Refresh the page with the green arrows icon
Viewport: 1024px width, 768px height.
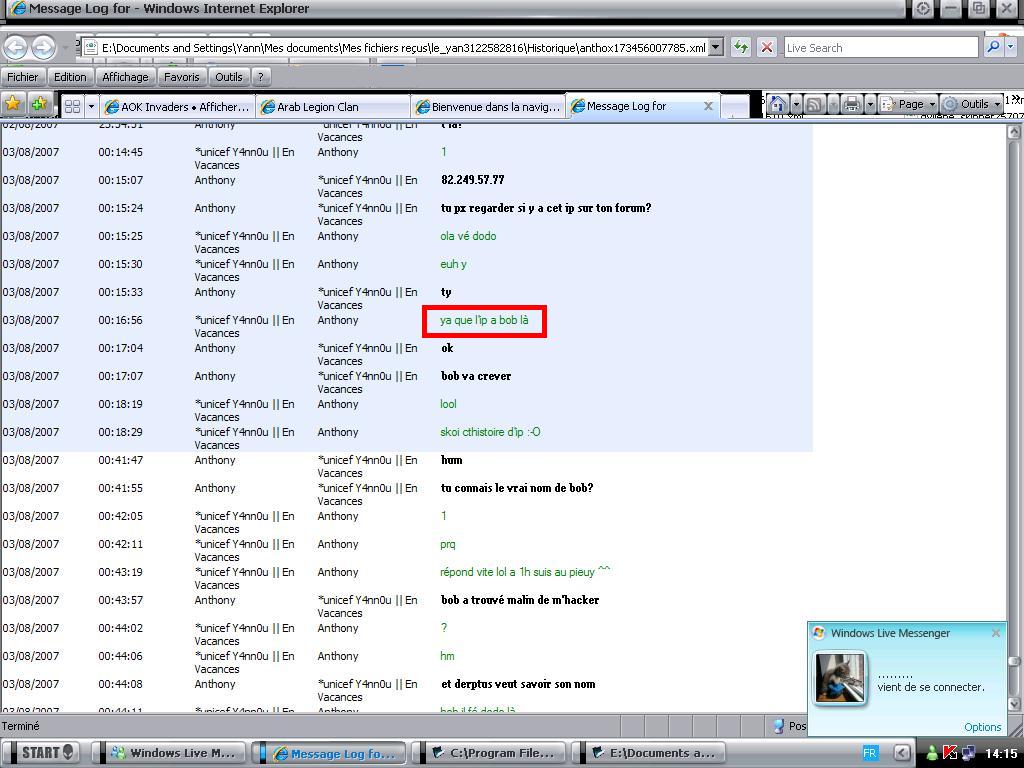tap(741, 47)
